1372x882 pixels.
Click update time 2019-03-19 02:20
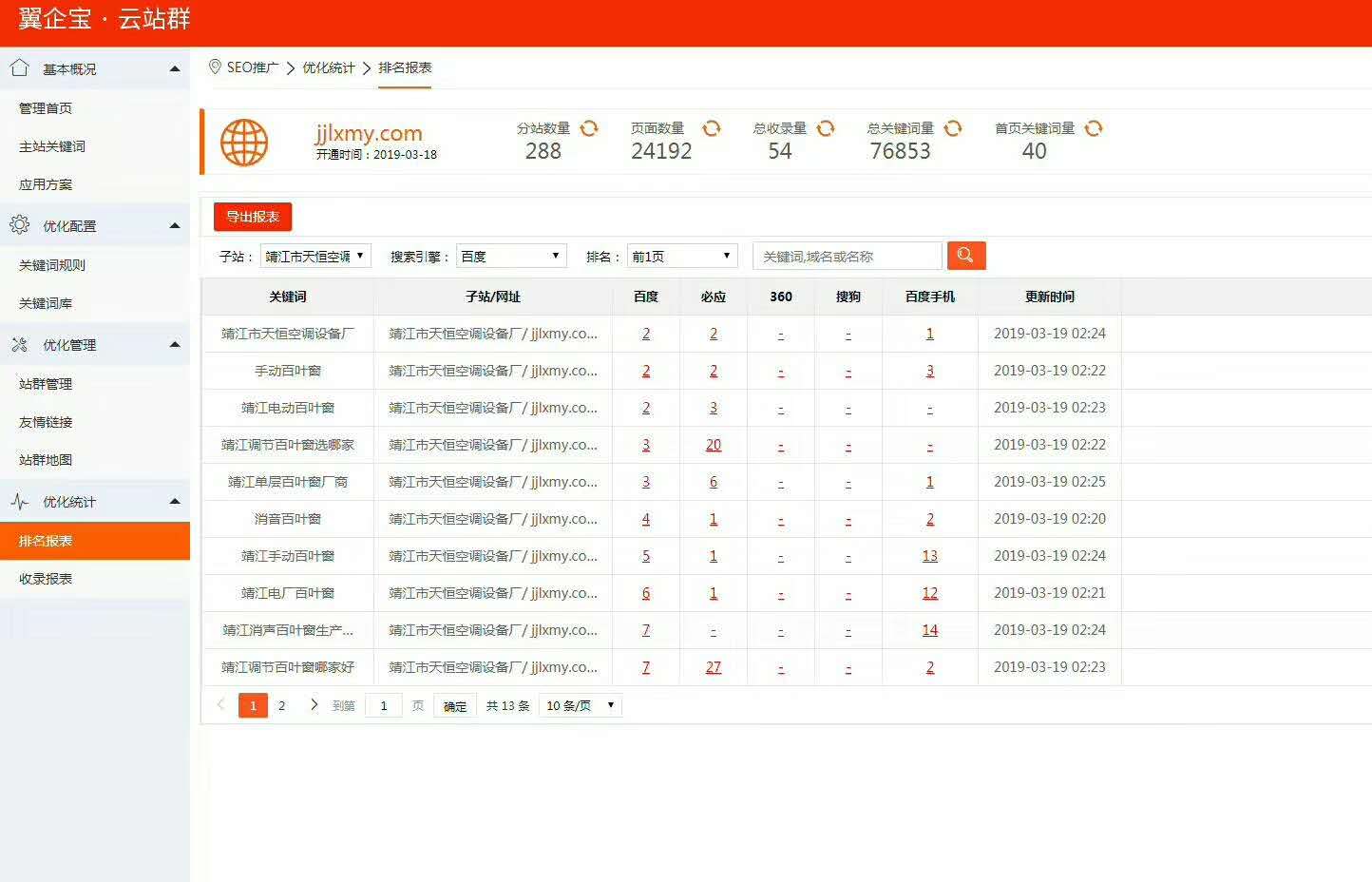coord(1050,519)
